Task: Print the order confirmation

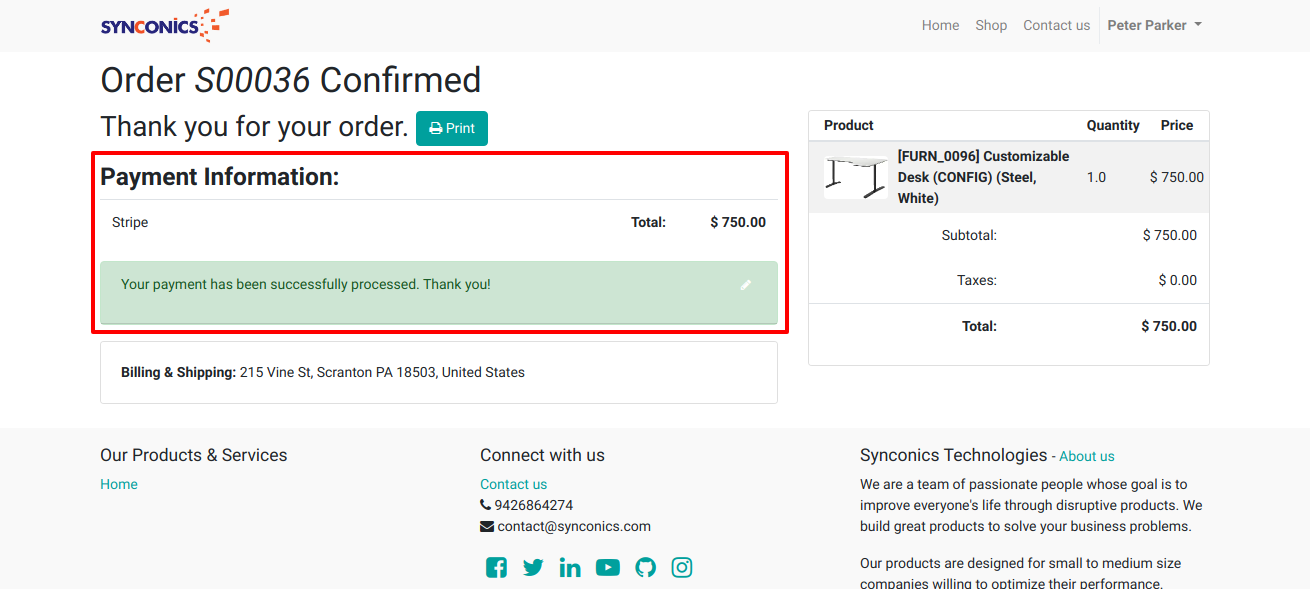Action: (452, 128)
